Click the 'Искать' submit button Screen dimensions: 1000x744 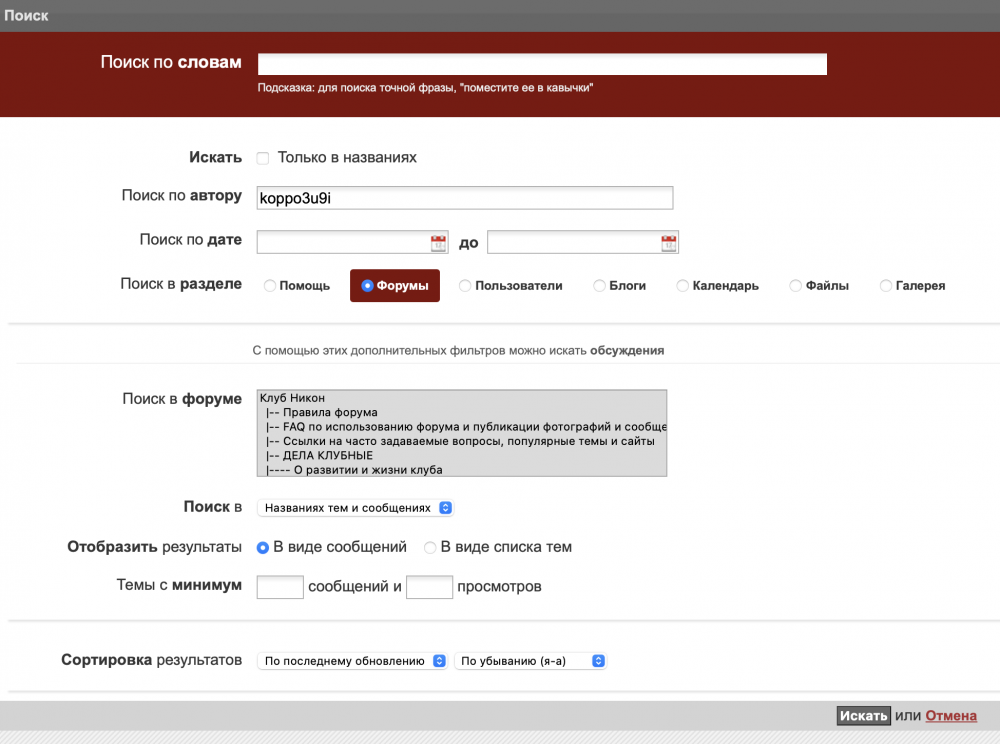pos(863,716)
